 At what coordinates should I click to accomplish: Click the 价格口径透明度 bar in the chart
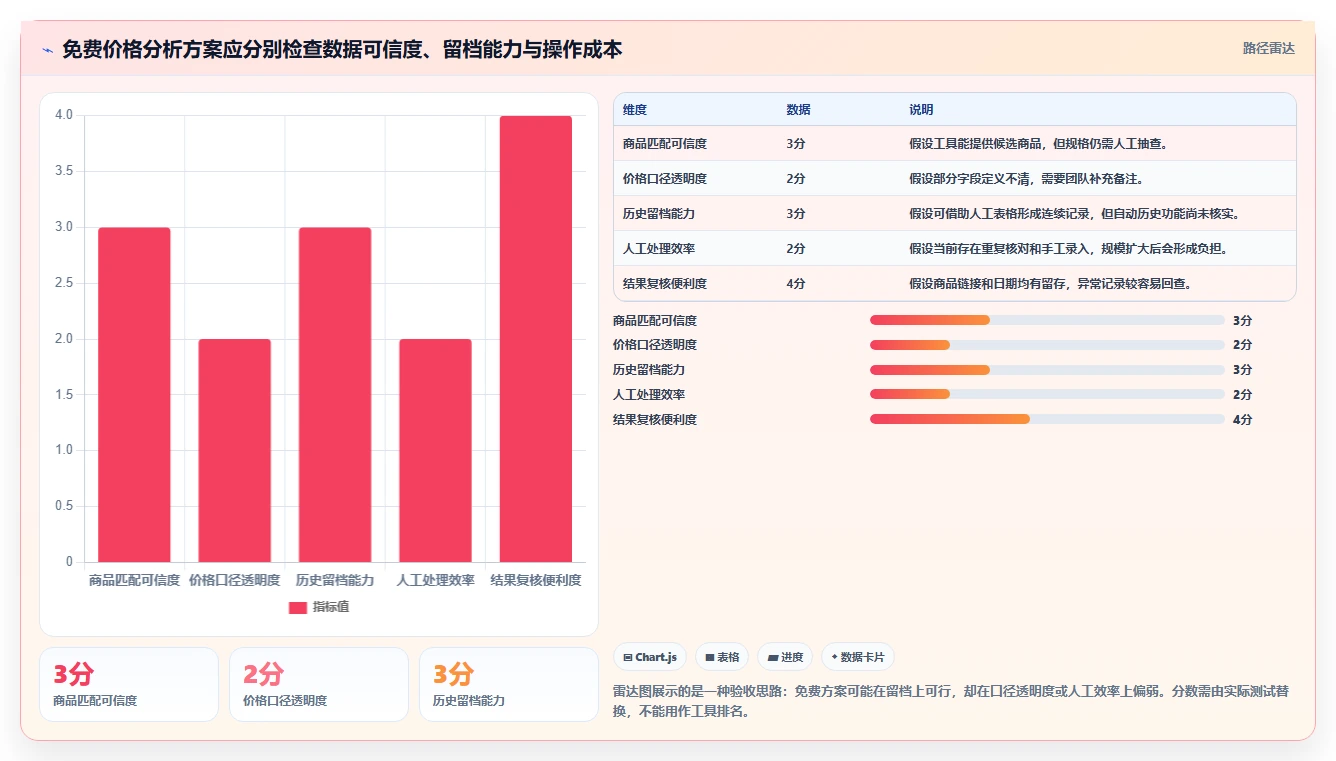pyautogui.click(x=234, y=451)
